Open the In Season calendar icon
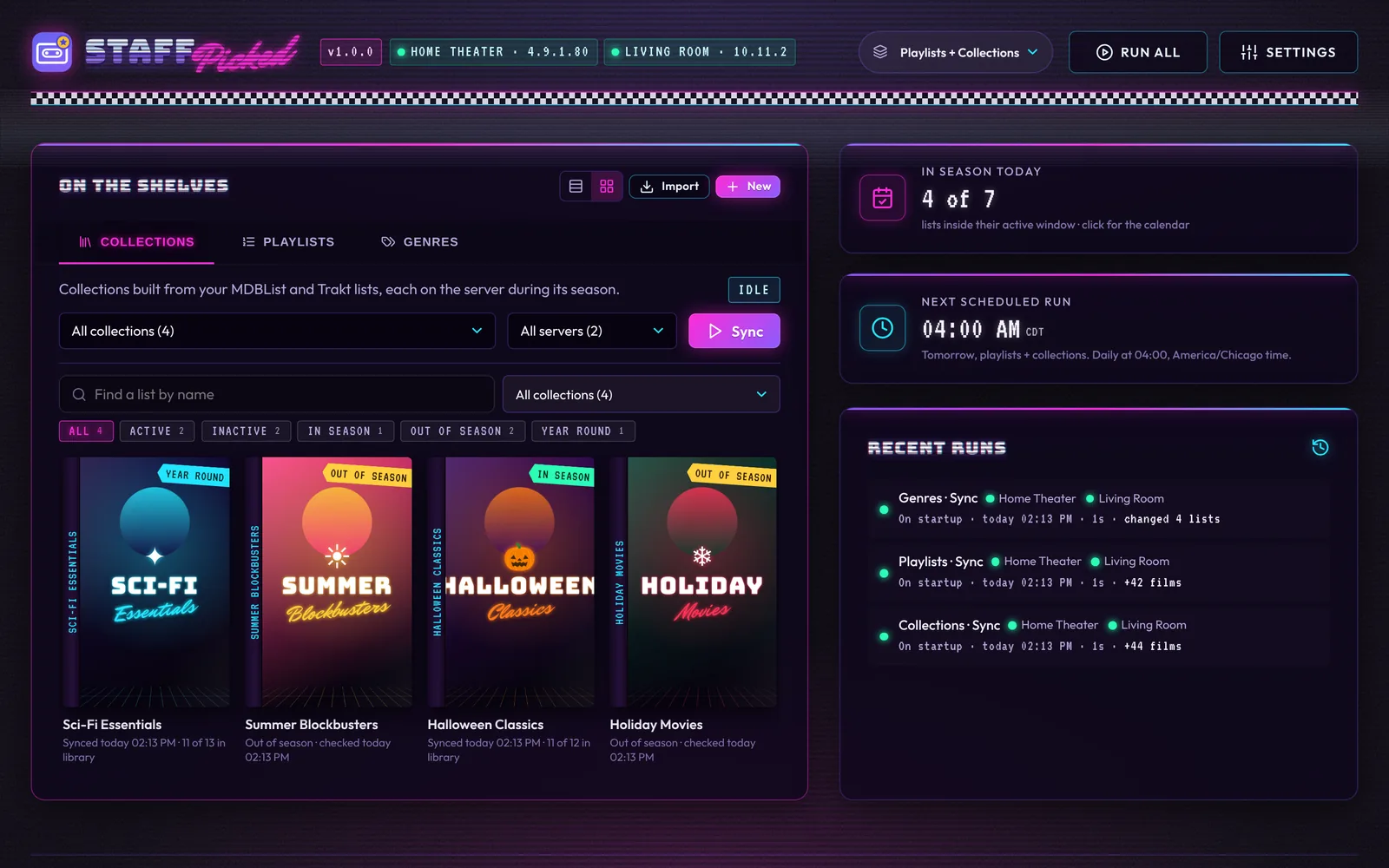Viewport: 1389px width, 868px height. pos(882,198)
